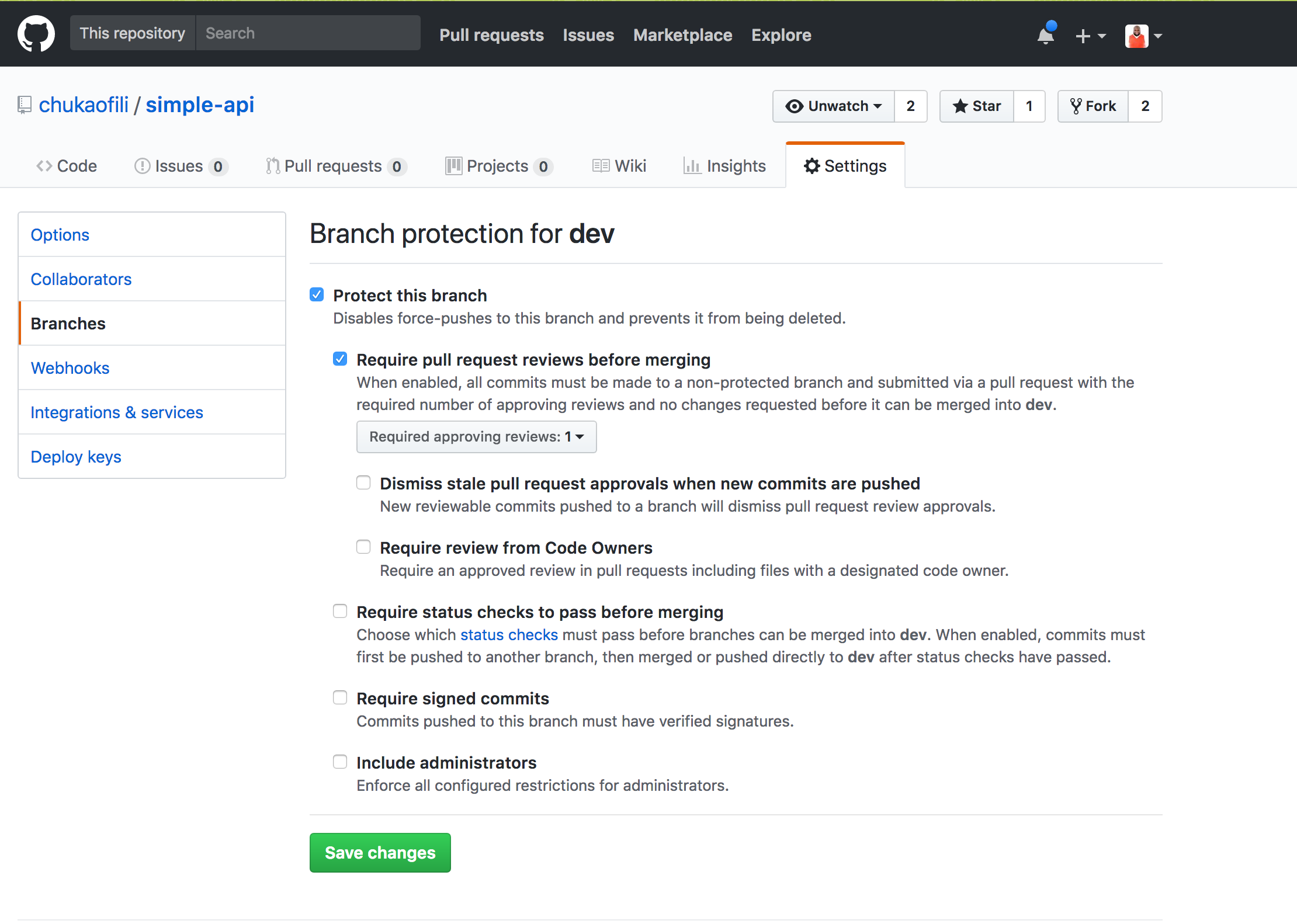Uncheck Protect this branch
Image resolution: width=1297 pixels, height=924 pixels.
[x=317, y=294]
